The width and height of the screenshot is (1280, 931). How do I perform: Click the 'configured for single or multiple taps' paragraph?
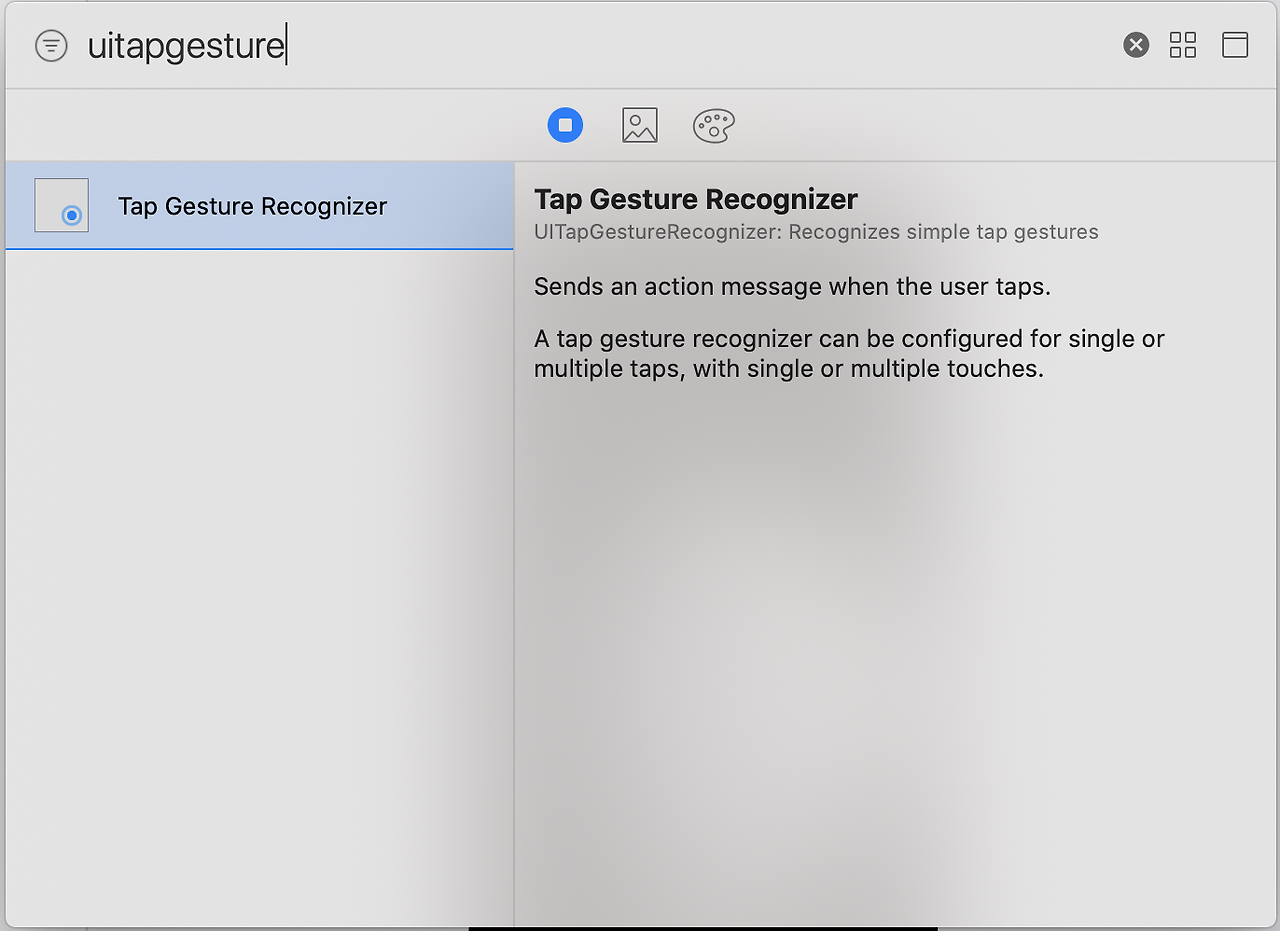click(849, 354)
